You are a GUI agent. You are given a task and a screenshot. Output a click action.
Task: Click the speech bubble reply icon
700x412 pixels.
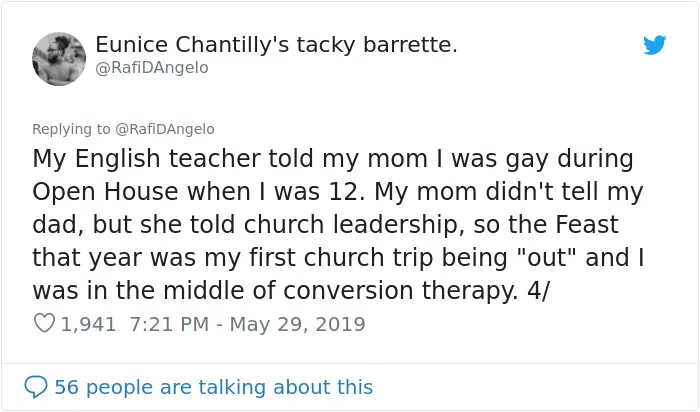point(36,387)
